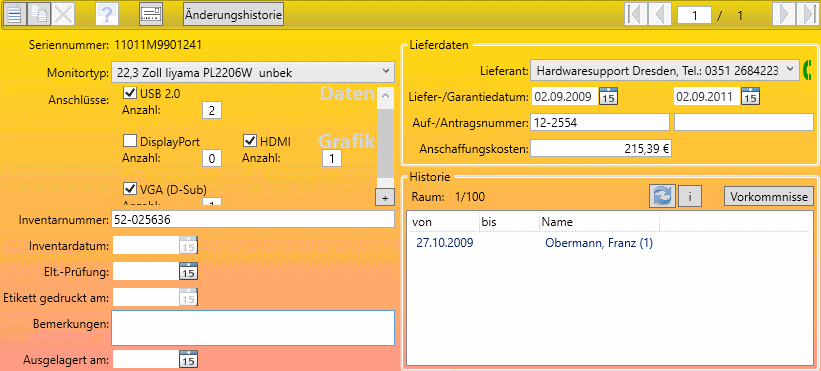Image resolution: width=821 pixels, height=371 pixels.
Task: Click the plus button below Anschlüsse scrollbar
Action: (x=384, y=198)
